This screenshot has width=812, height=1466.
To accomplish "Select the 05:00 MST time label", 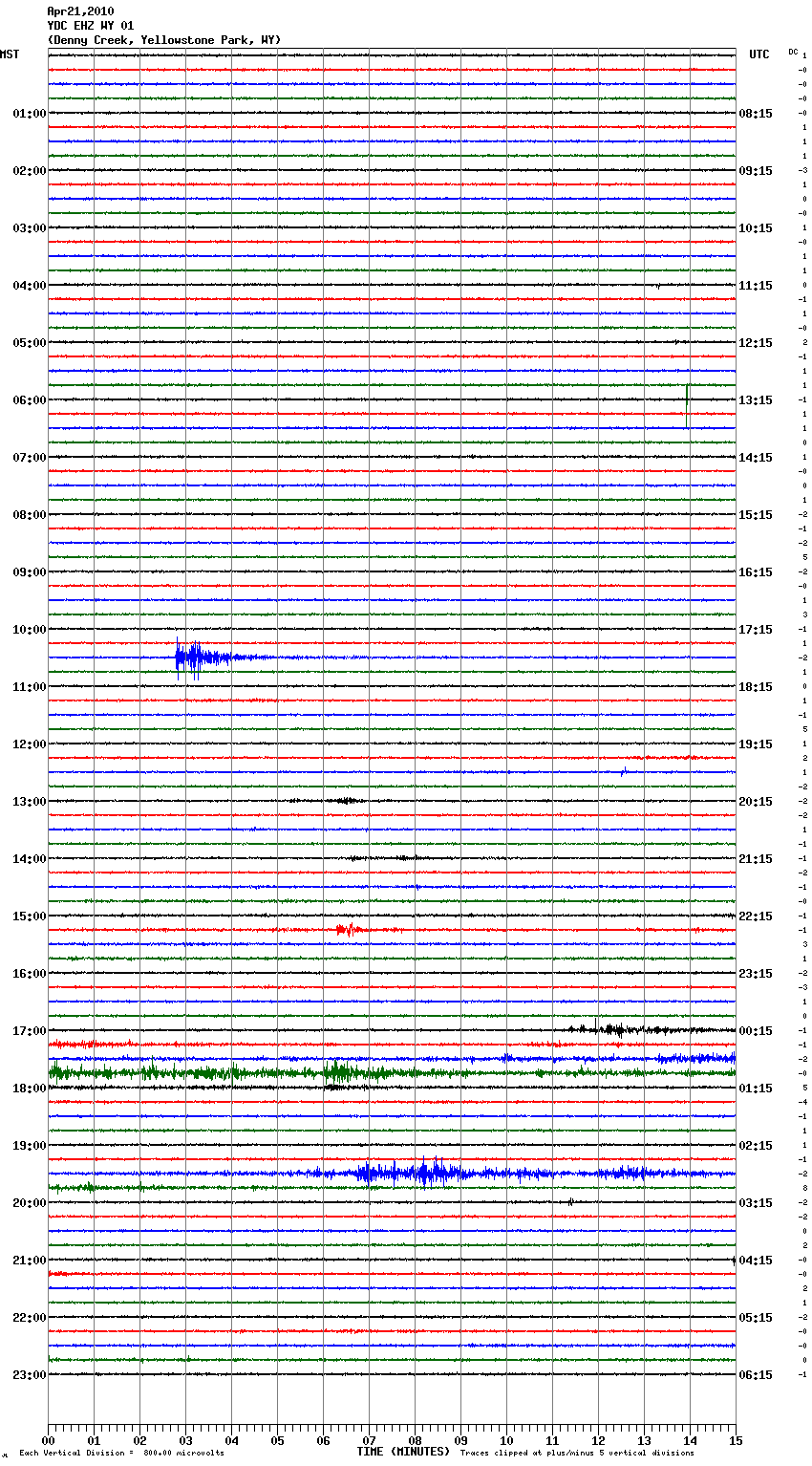I will pyautogui.click(x=29, y=343).
